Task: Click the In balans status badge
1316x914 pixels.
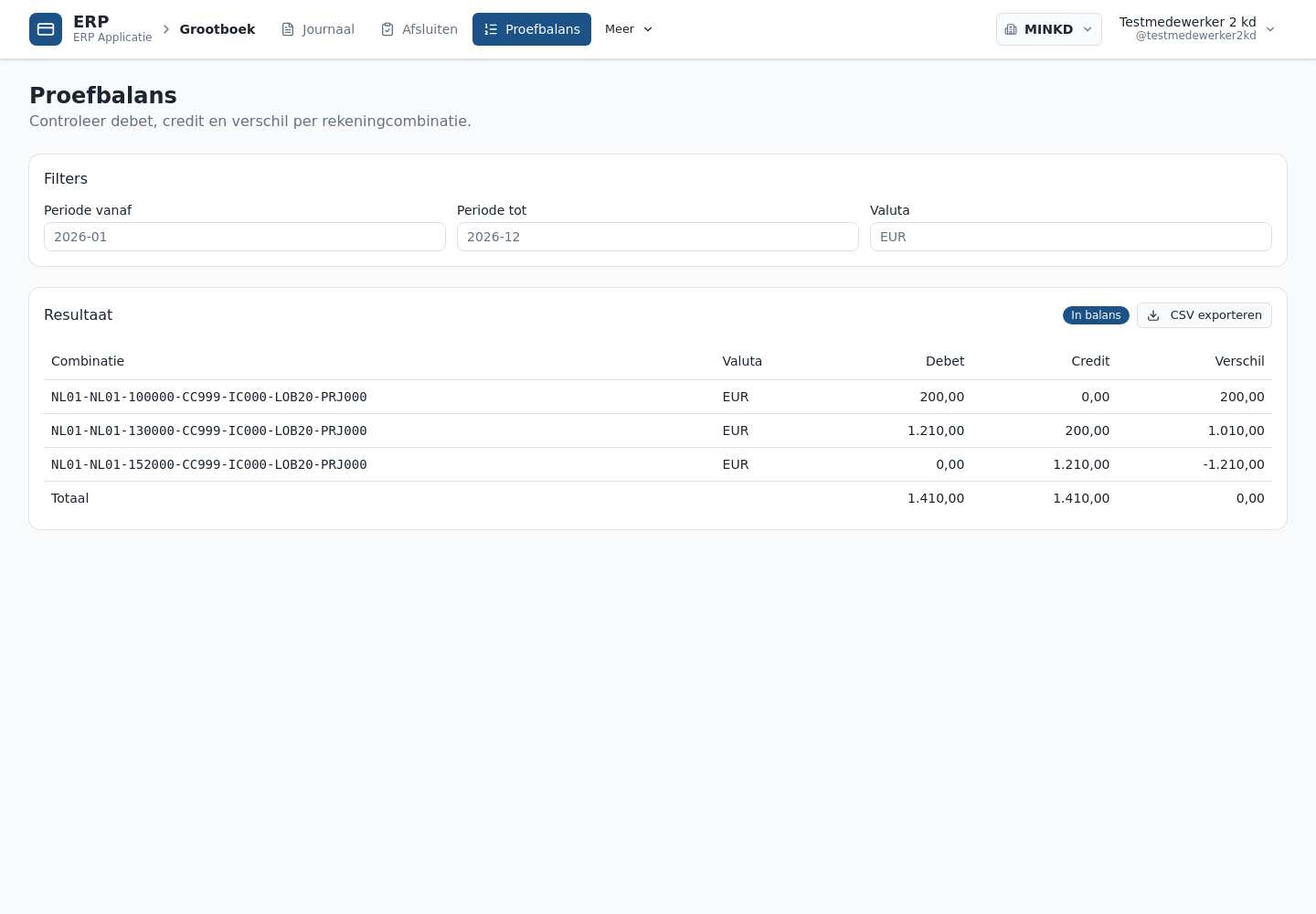Action: (x=1096, y=315)
